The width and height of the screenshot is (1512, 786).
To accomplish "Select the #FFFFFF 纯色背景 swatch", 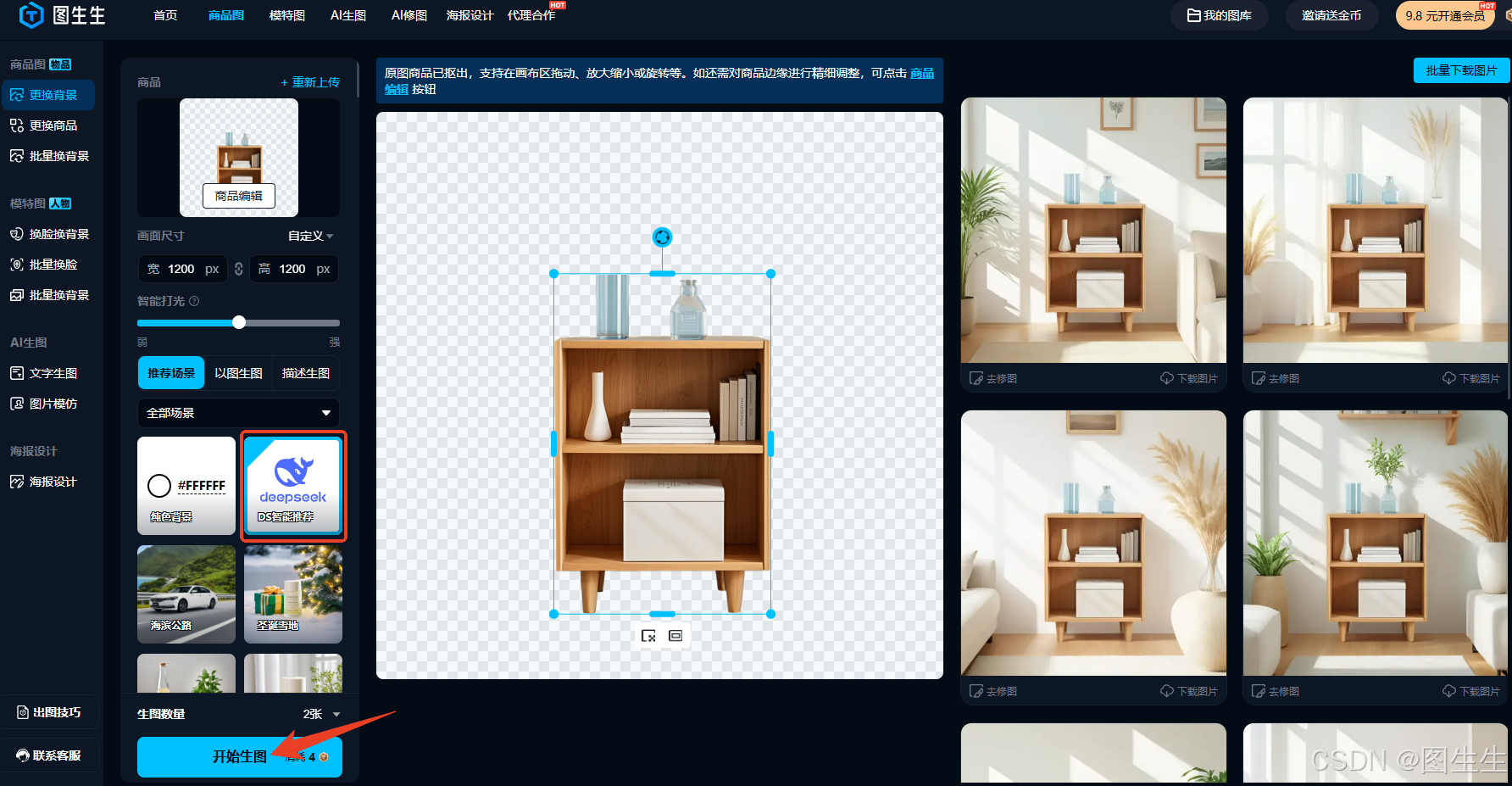I will tap(186, 486).
